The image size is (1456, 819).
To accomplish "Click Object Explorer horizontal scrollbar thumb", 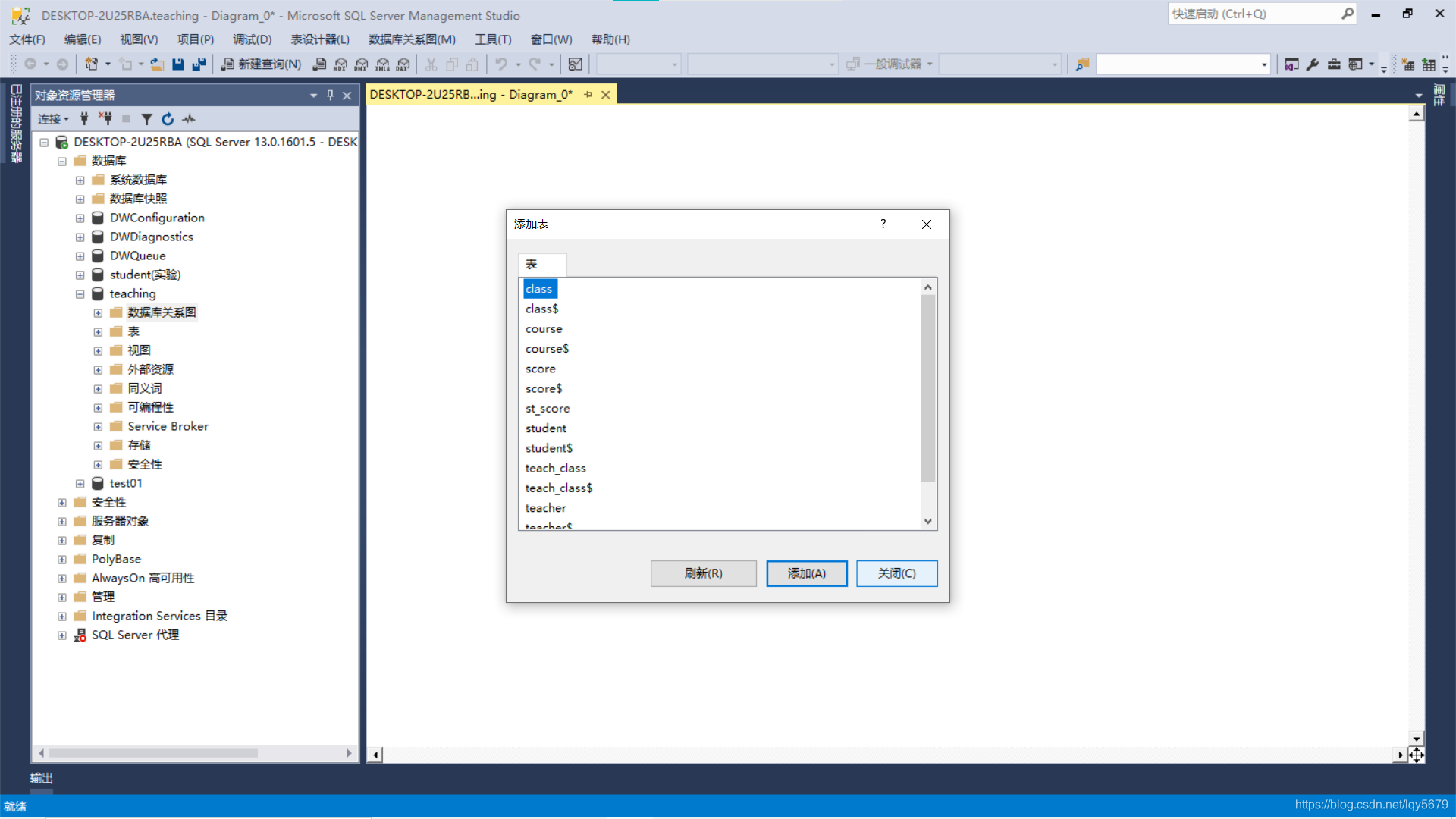I will point(153,753).
